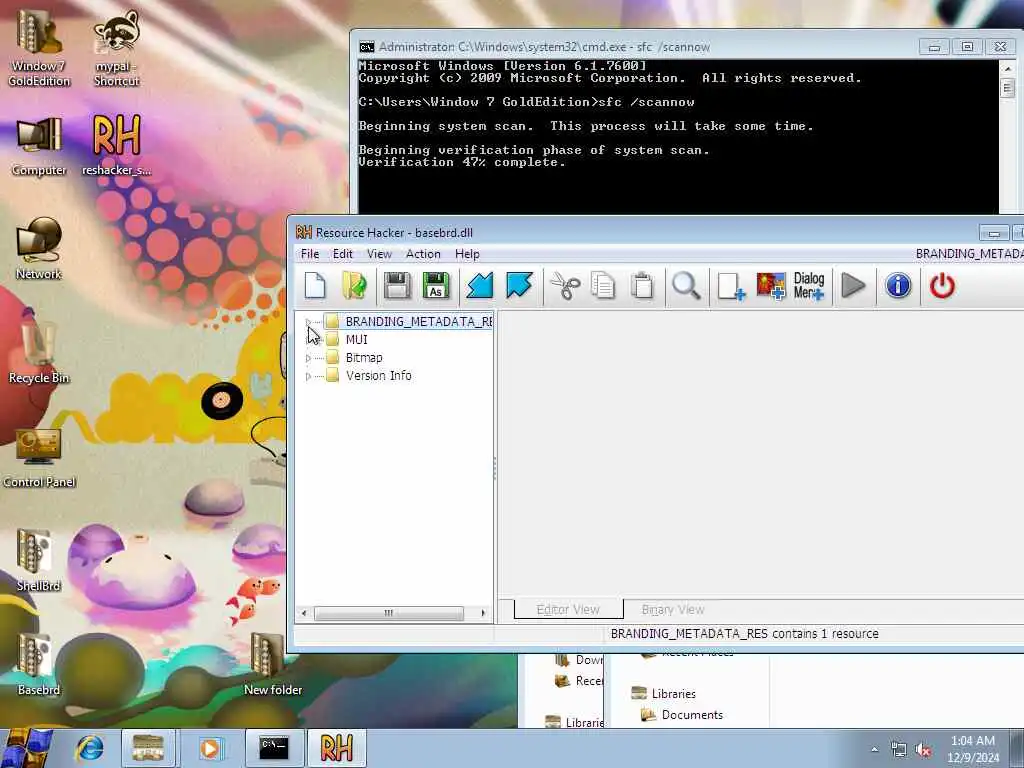The height and width of the screenshot is (768, 1024).
Task: Copy with the two-pages icon
Action: tap(603, 286)
